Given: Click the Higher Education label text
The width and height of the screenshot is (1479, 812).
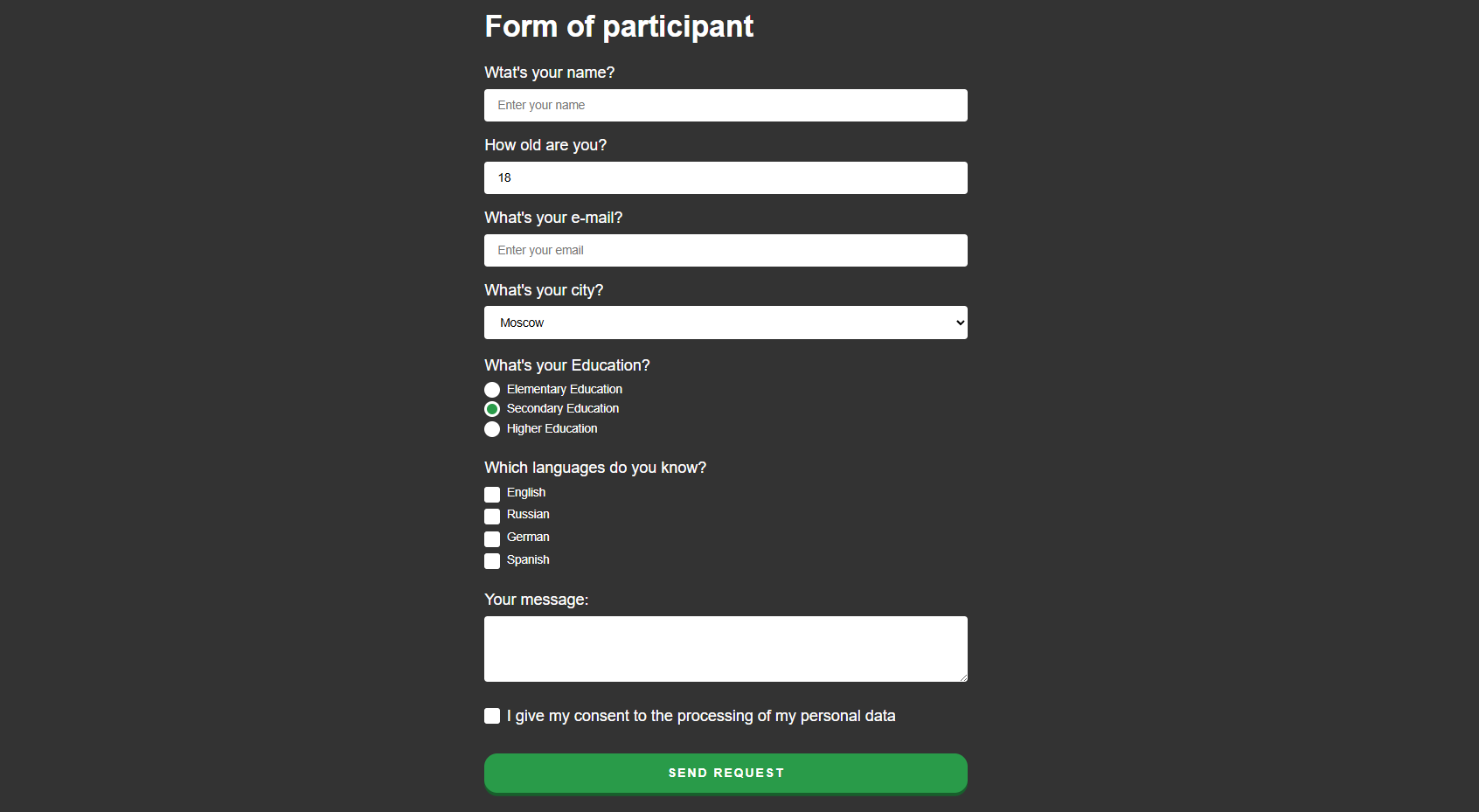Looking at the screenshot, I should (x=552, y=428).
